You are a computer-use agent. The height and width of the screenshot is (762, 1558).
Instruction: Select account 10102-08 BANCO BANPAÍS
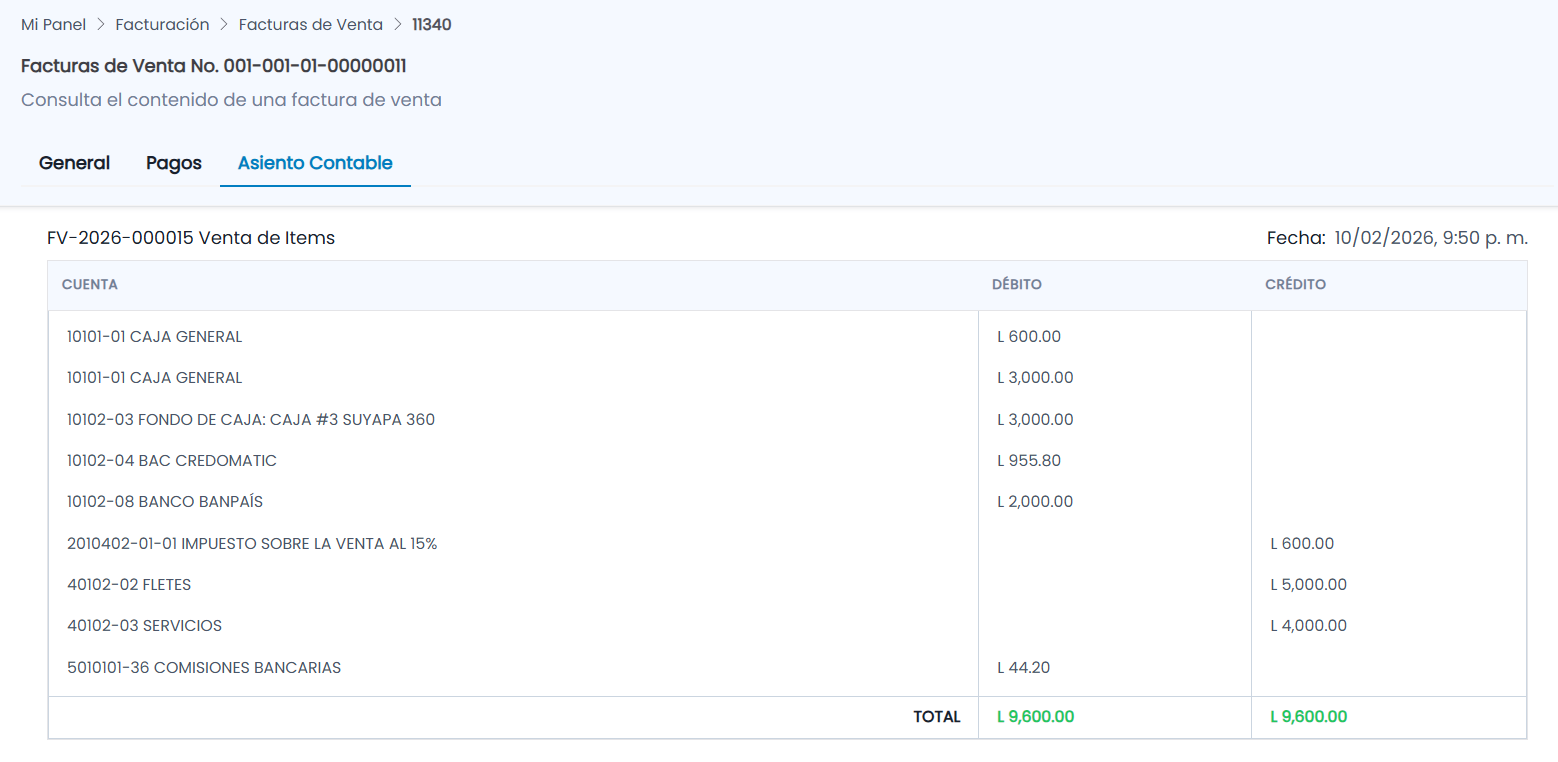pyautogui.click(x=165, y=502)
